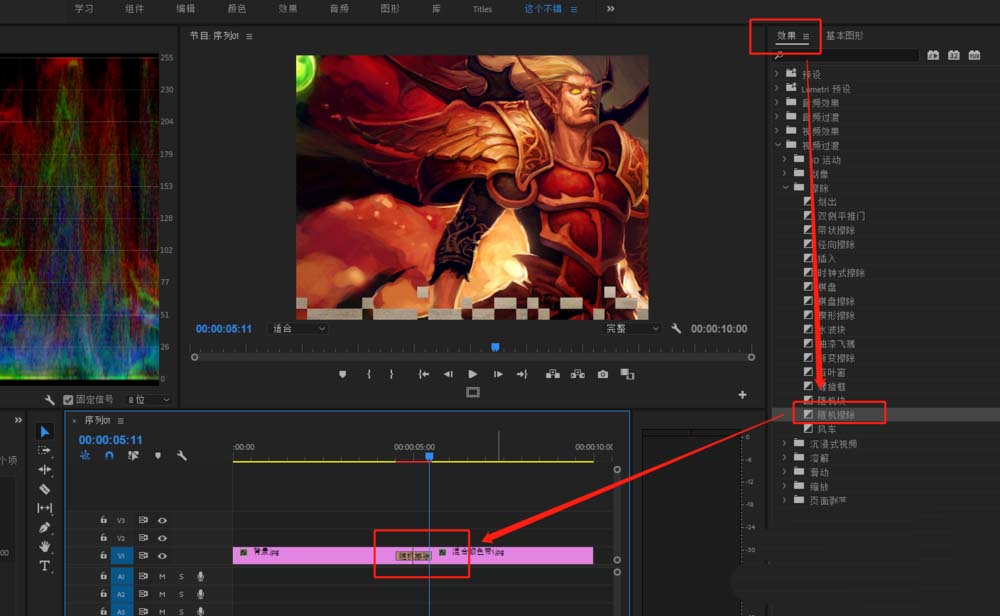
Task: Select the 风车 transition effect
Action: pyautogui.click(x=826, y=429)
